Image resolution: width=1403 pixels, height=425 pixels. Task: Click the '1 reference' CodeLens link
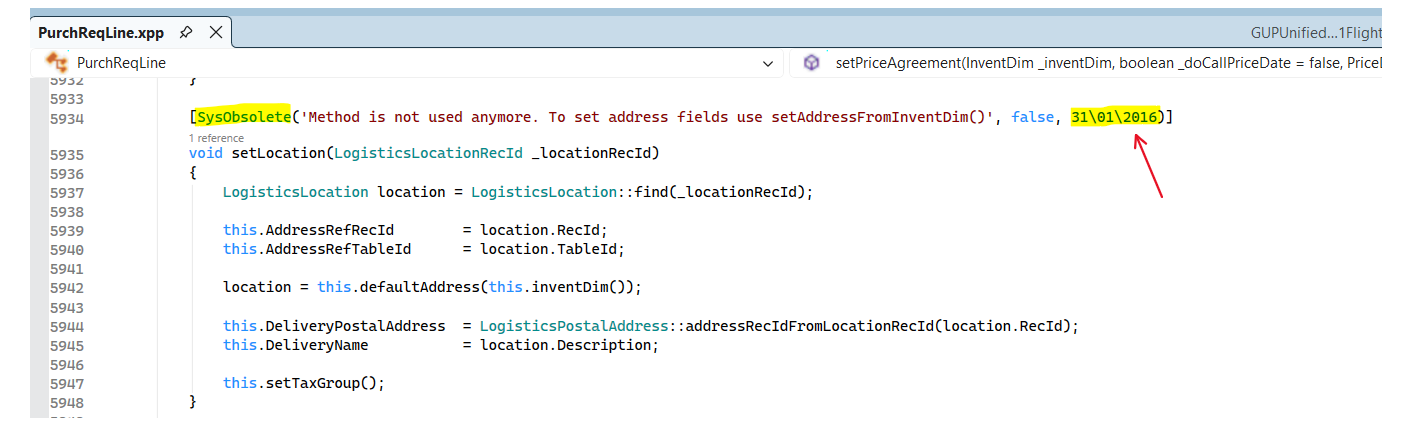216,137
